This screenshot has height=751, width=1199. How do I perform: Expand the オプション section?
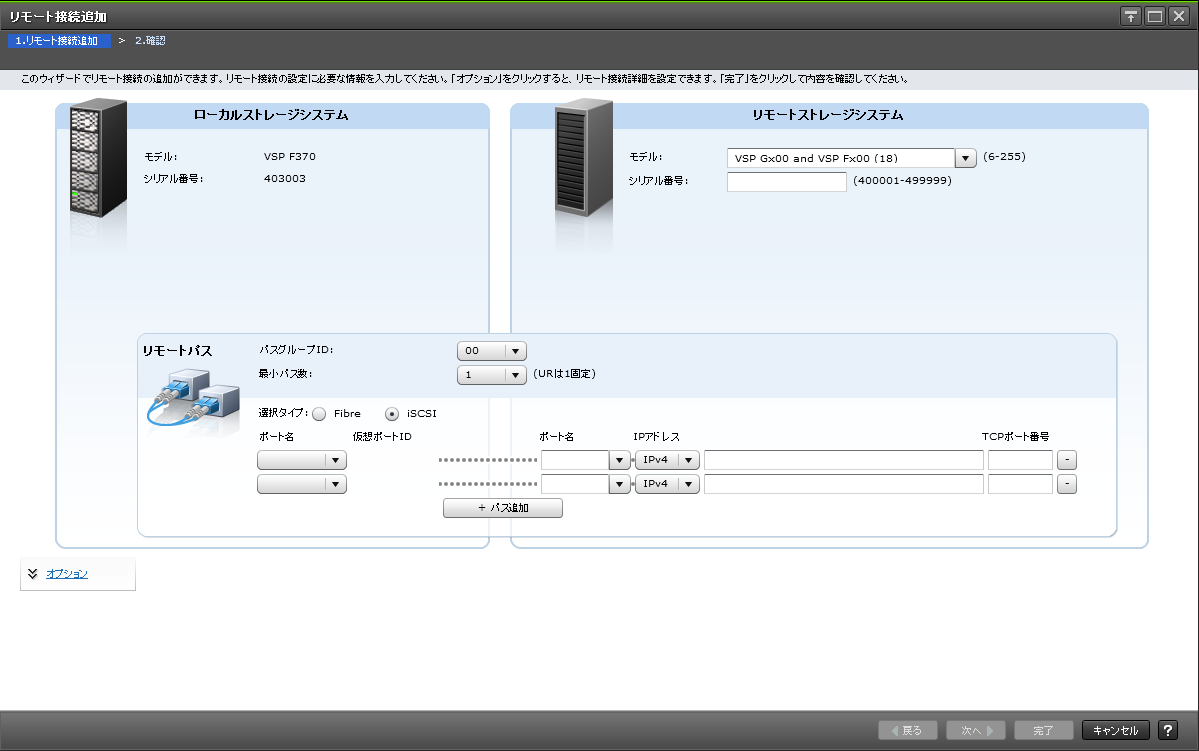(x=66, y=574)
